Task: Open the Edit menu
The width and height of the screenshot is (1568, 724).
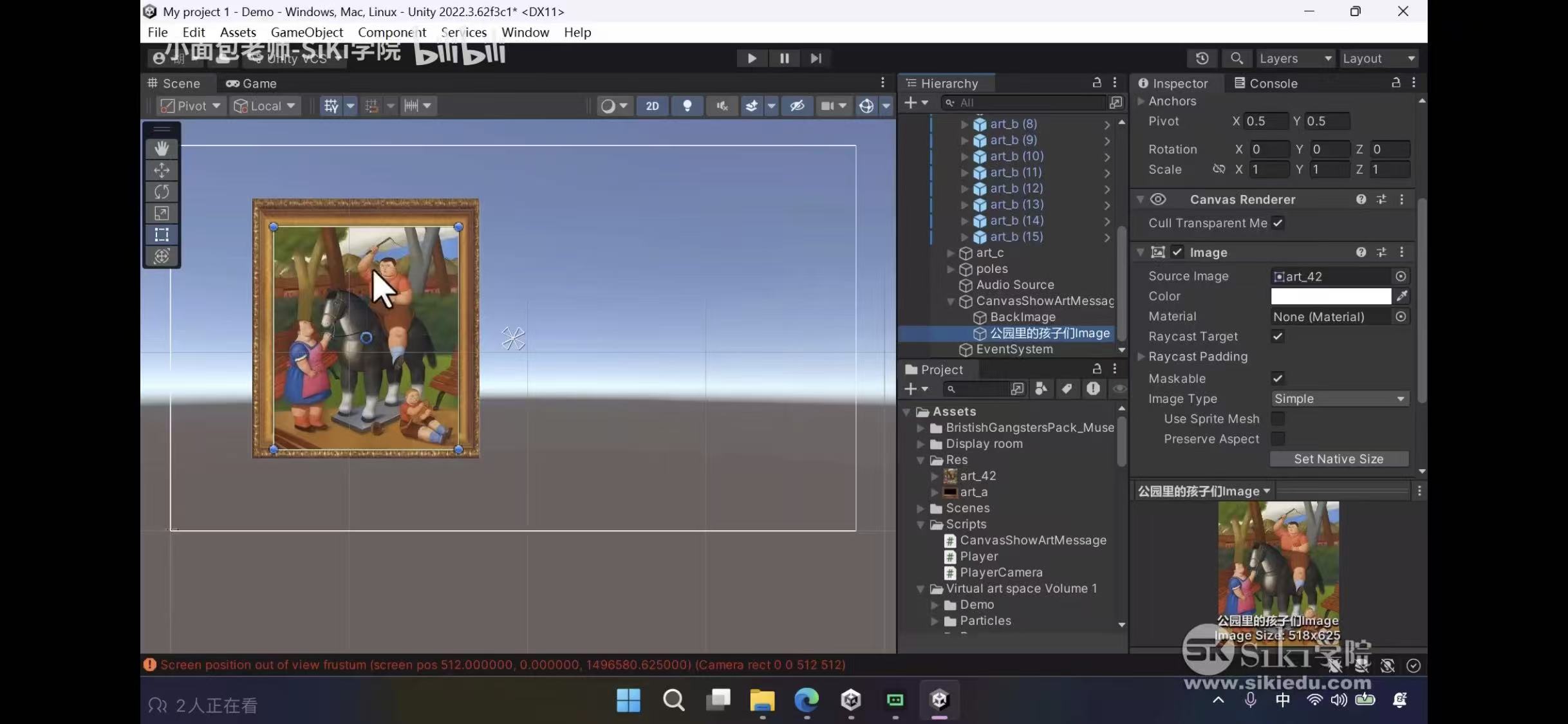Action: click(x=193, y=32)
